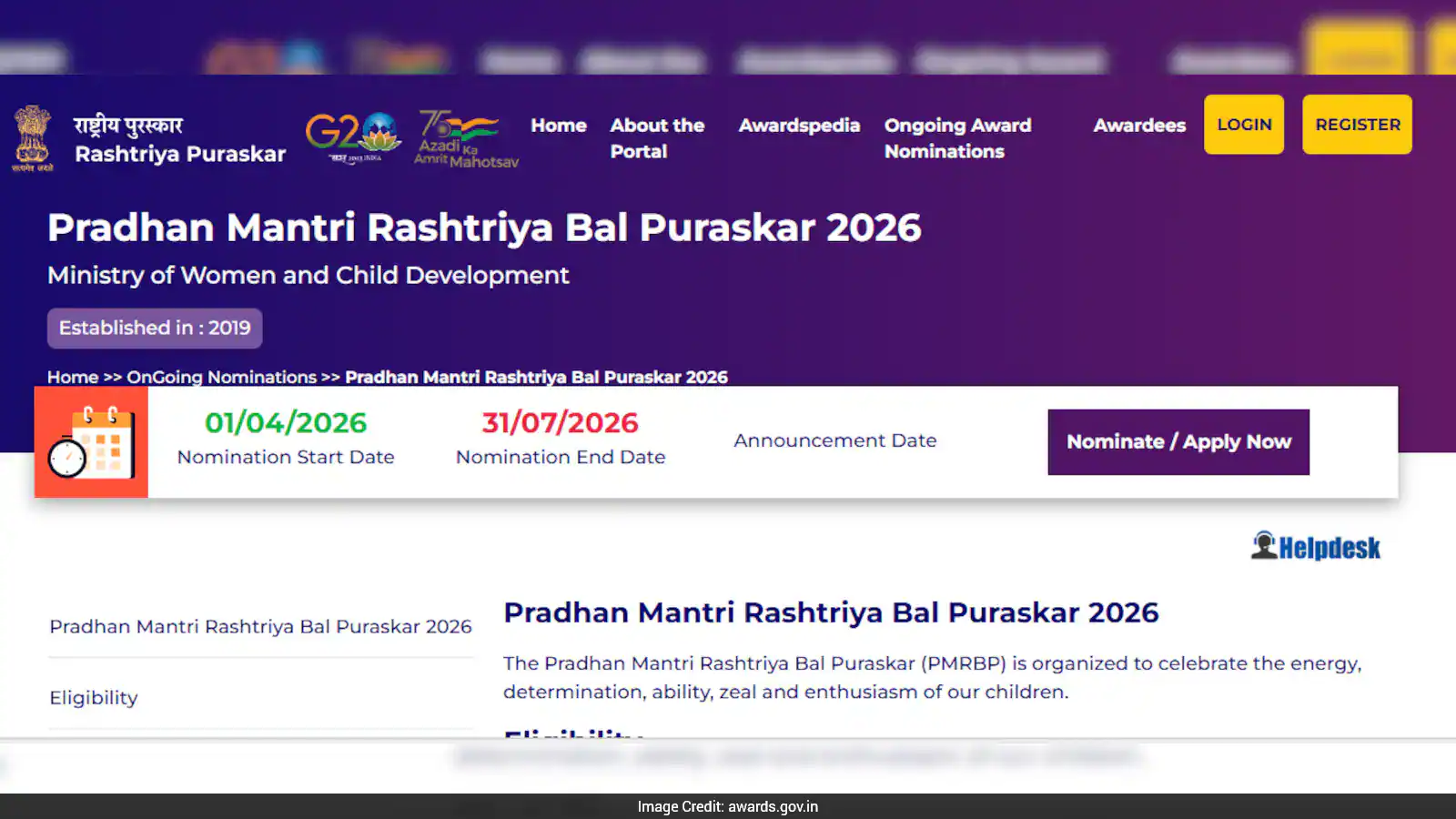
Task: Click the 01/04/2026 nomination start date
Action: pos(286,422)
